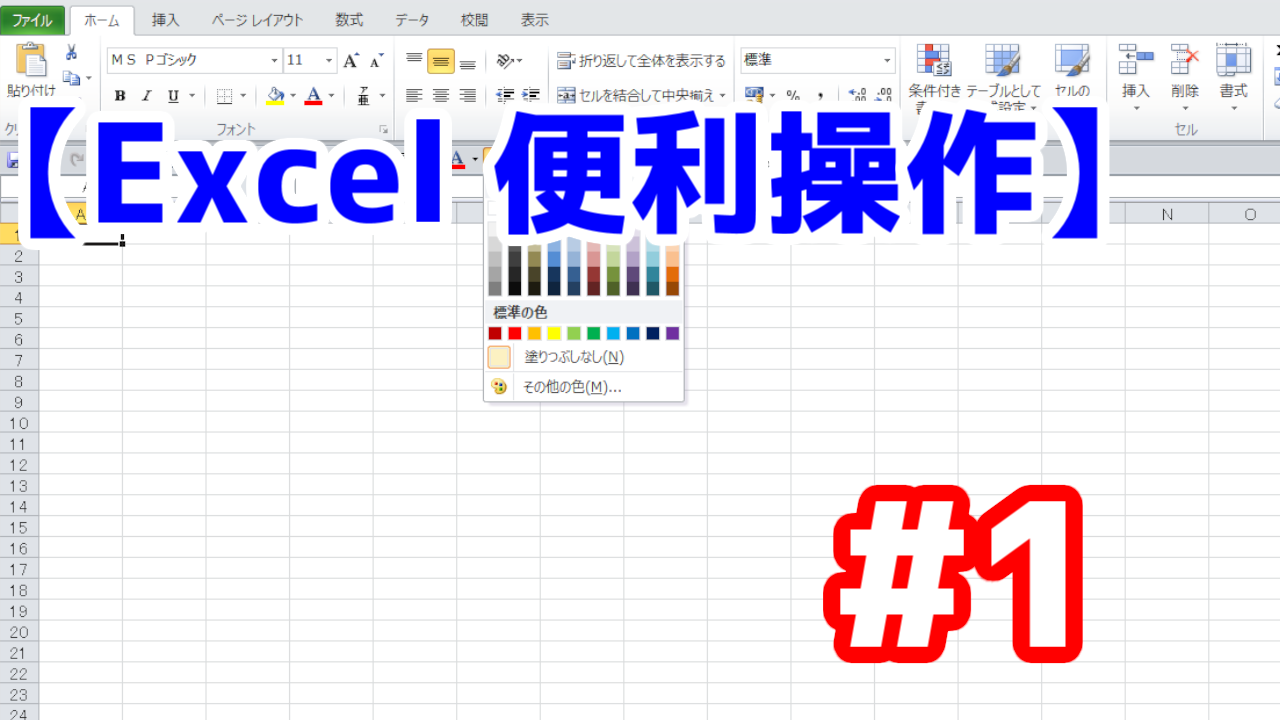The width and height of the screenshot is (1280, 720).
Task: Expand the Borders dropdown arrow
Action: tap(242, 96)
